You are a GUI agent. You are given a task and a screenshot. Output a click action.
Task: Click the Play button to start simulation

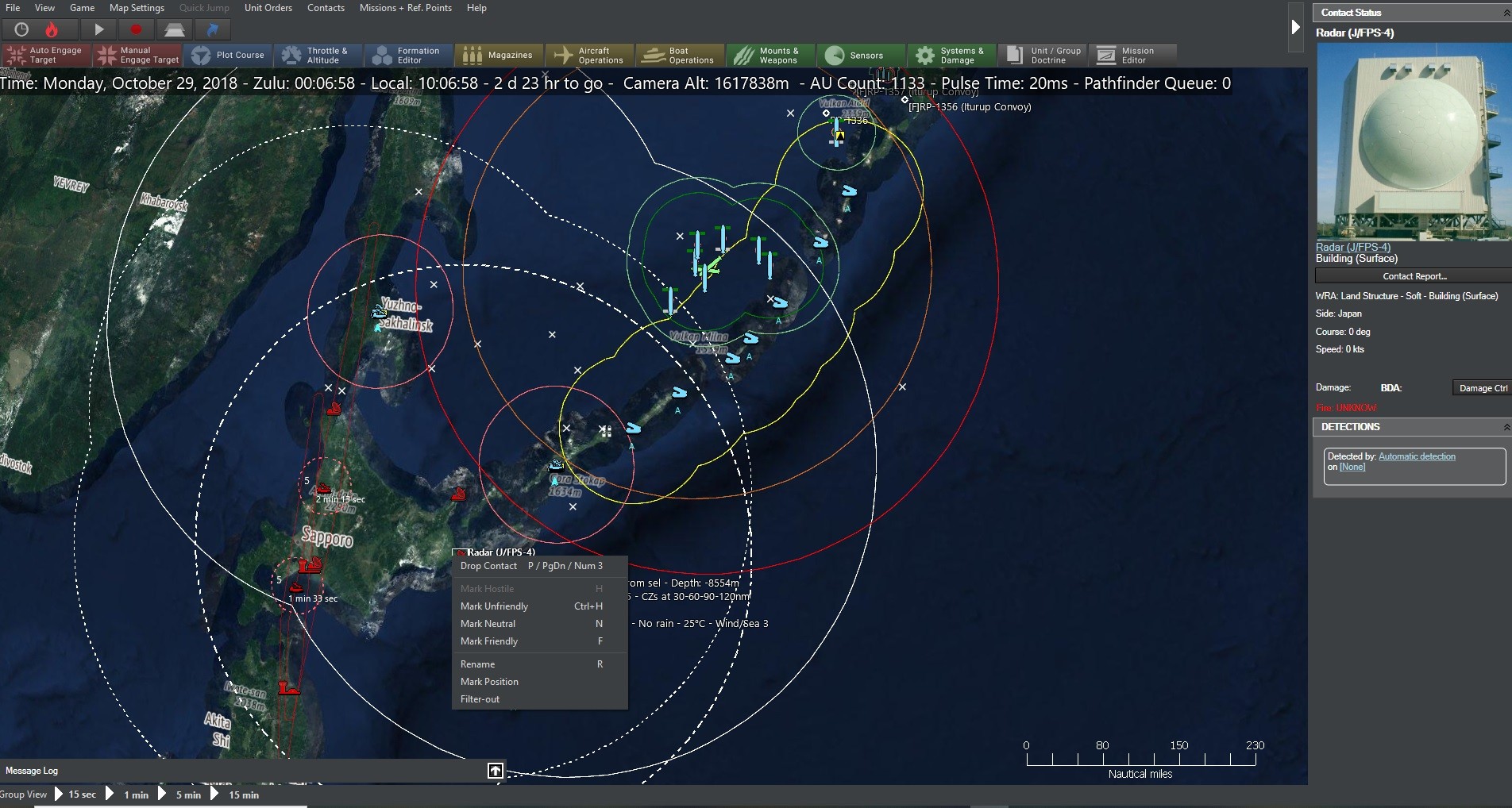pos(97,29)
